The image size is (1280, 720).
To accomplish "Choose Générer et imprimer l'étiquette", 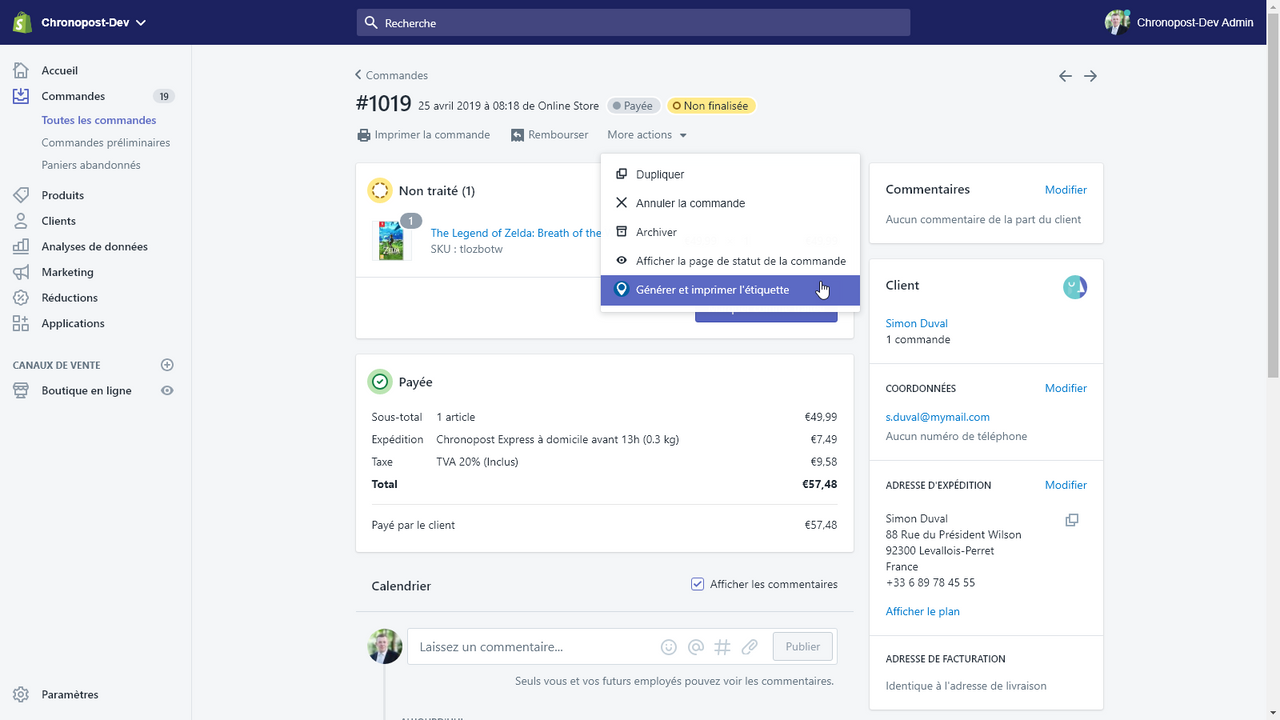I will tap(730, 290).
